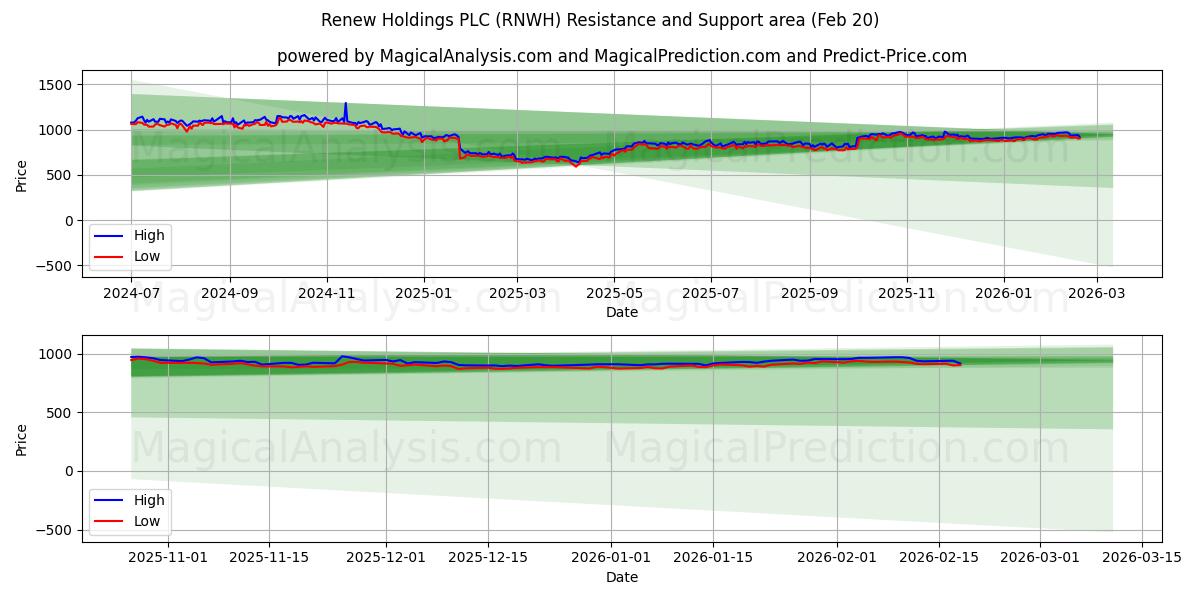Click the 2025-11-01 x-axis label

click(x=166, y=559)
